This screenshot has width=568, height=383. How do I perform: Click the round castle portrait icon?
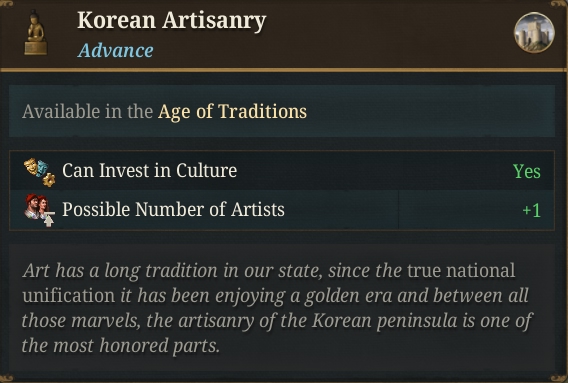click(x=534, y=33)
